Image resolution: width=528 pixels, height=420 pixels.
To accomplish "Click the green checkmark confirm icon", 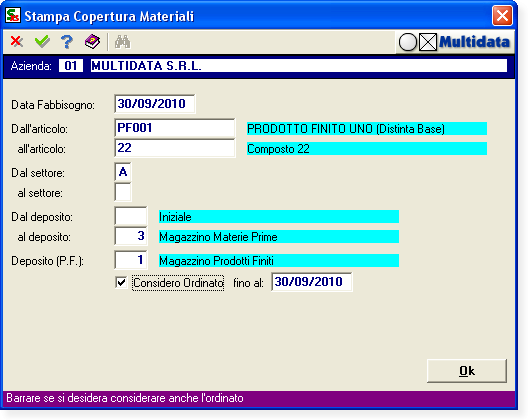I will [x=42, y=41].
